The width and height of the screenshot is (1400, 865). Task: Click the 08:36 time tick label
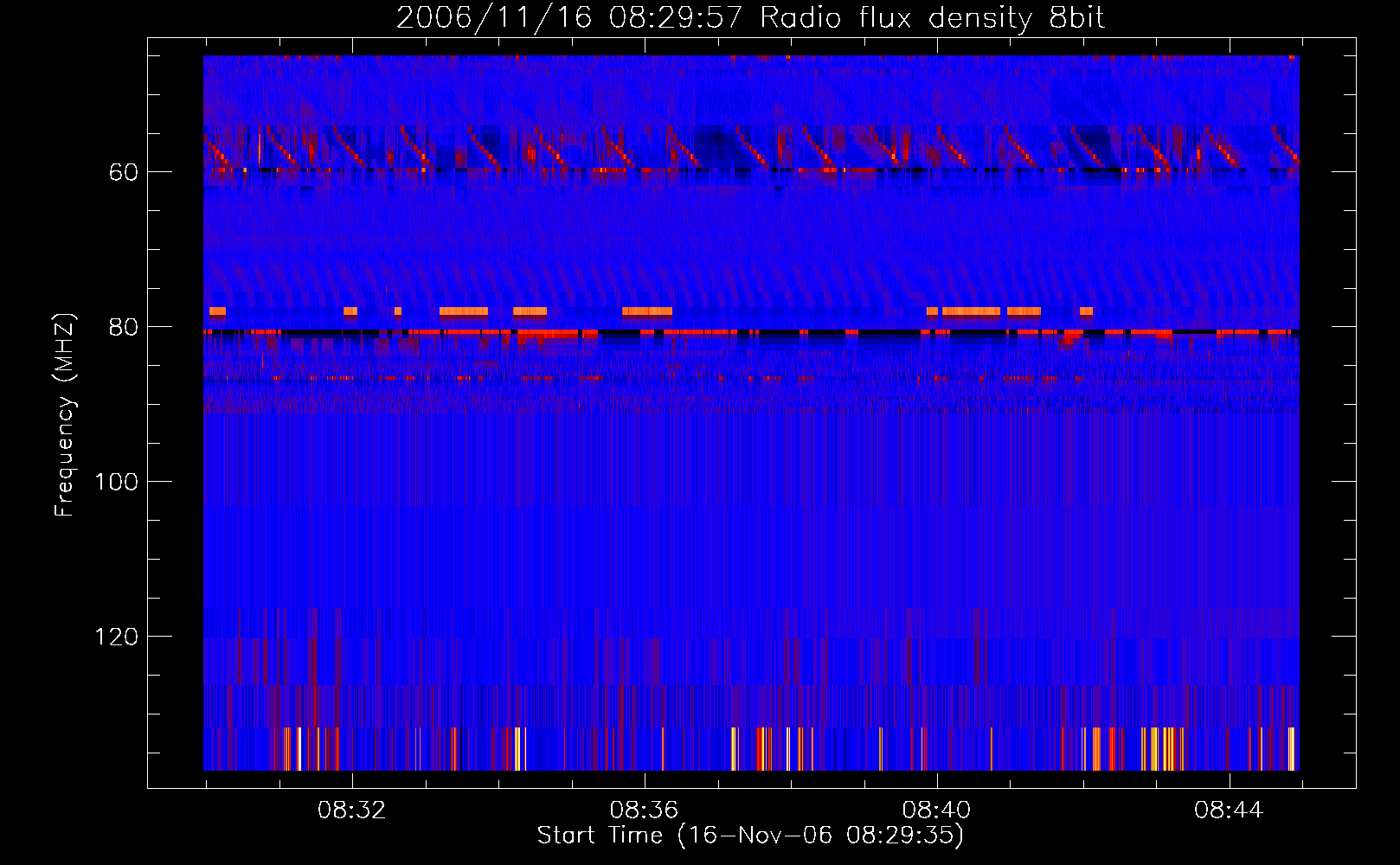click(x=644, y=811)
